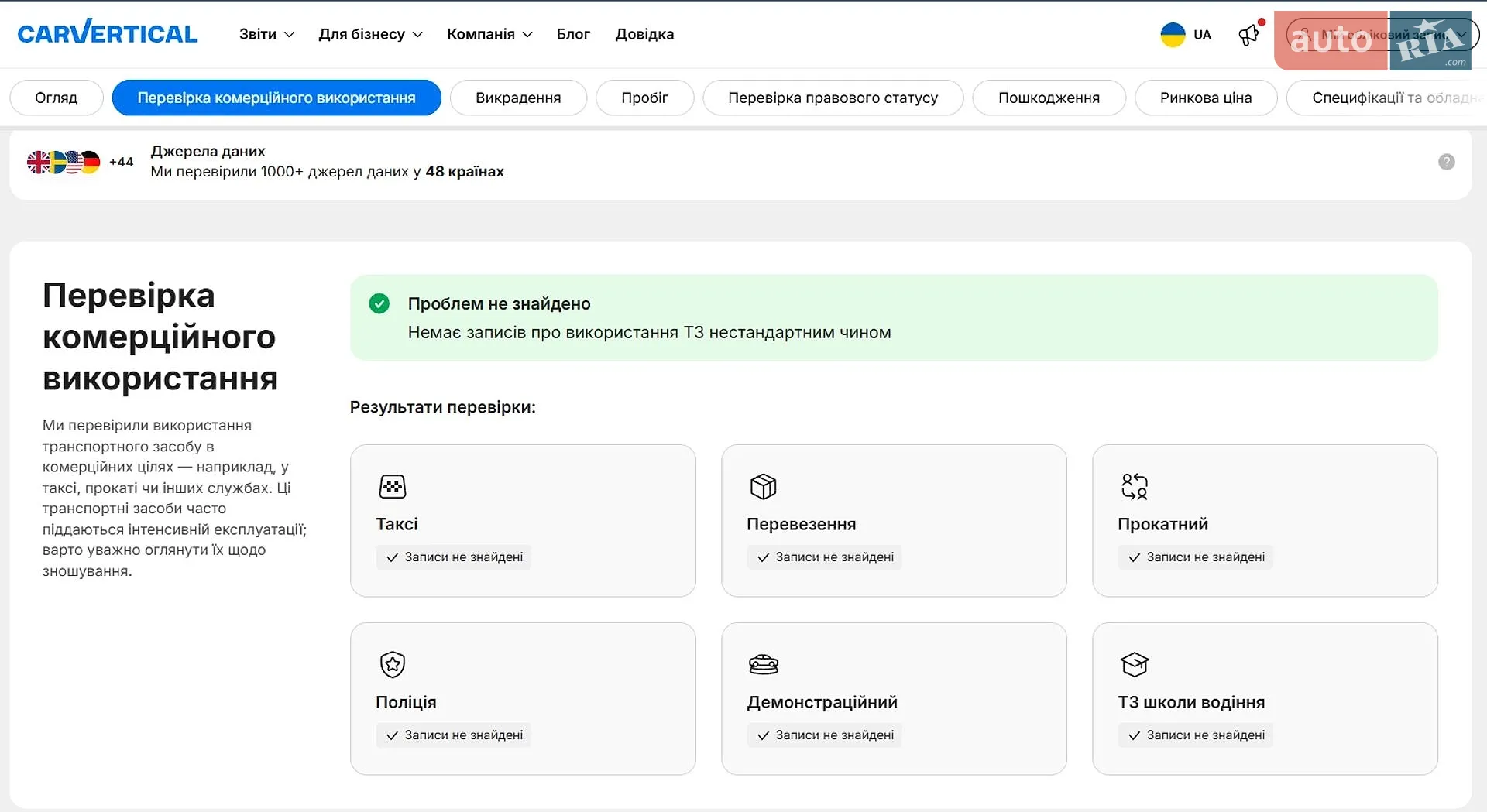Open the Звіти dropdown menu
Screen dimensions: 1487x812
[266, 34]
